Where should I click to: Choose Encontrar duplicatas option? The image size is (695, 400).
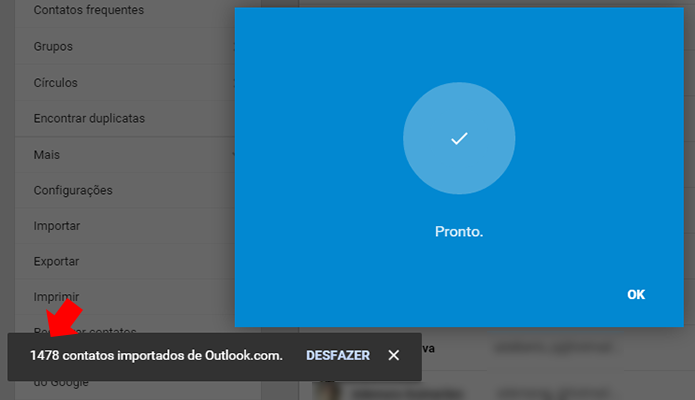(89, 118)
